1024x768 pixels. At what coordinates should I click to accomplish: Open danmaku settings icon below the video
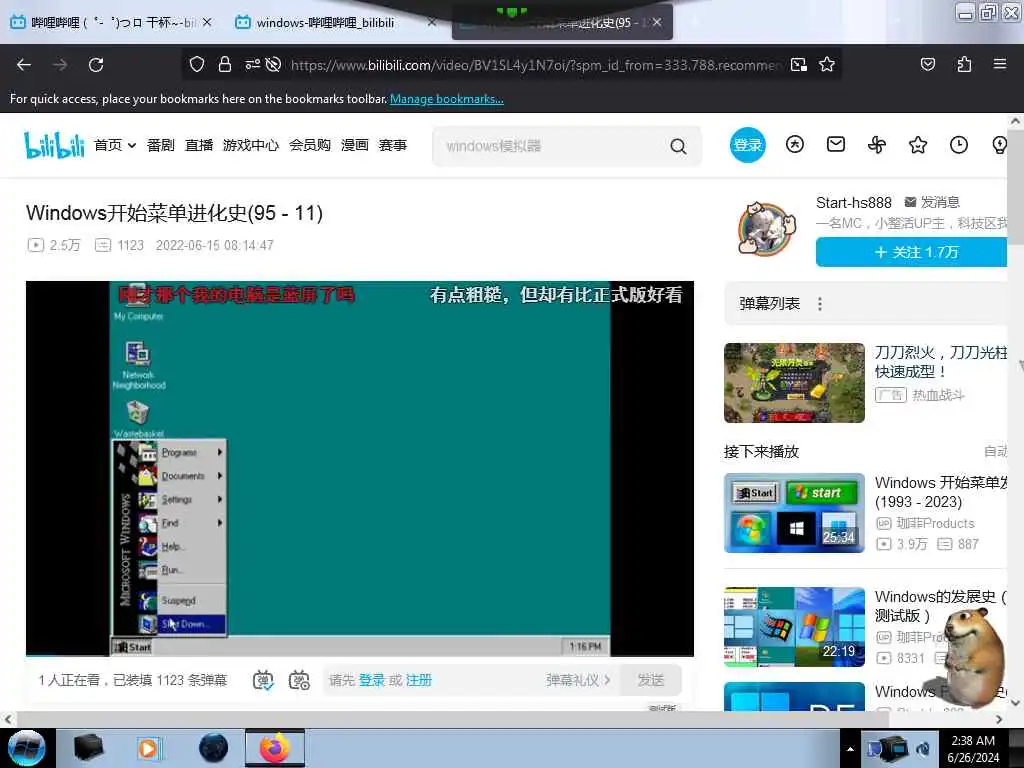click(x=299, y=680)
